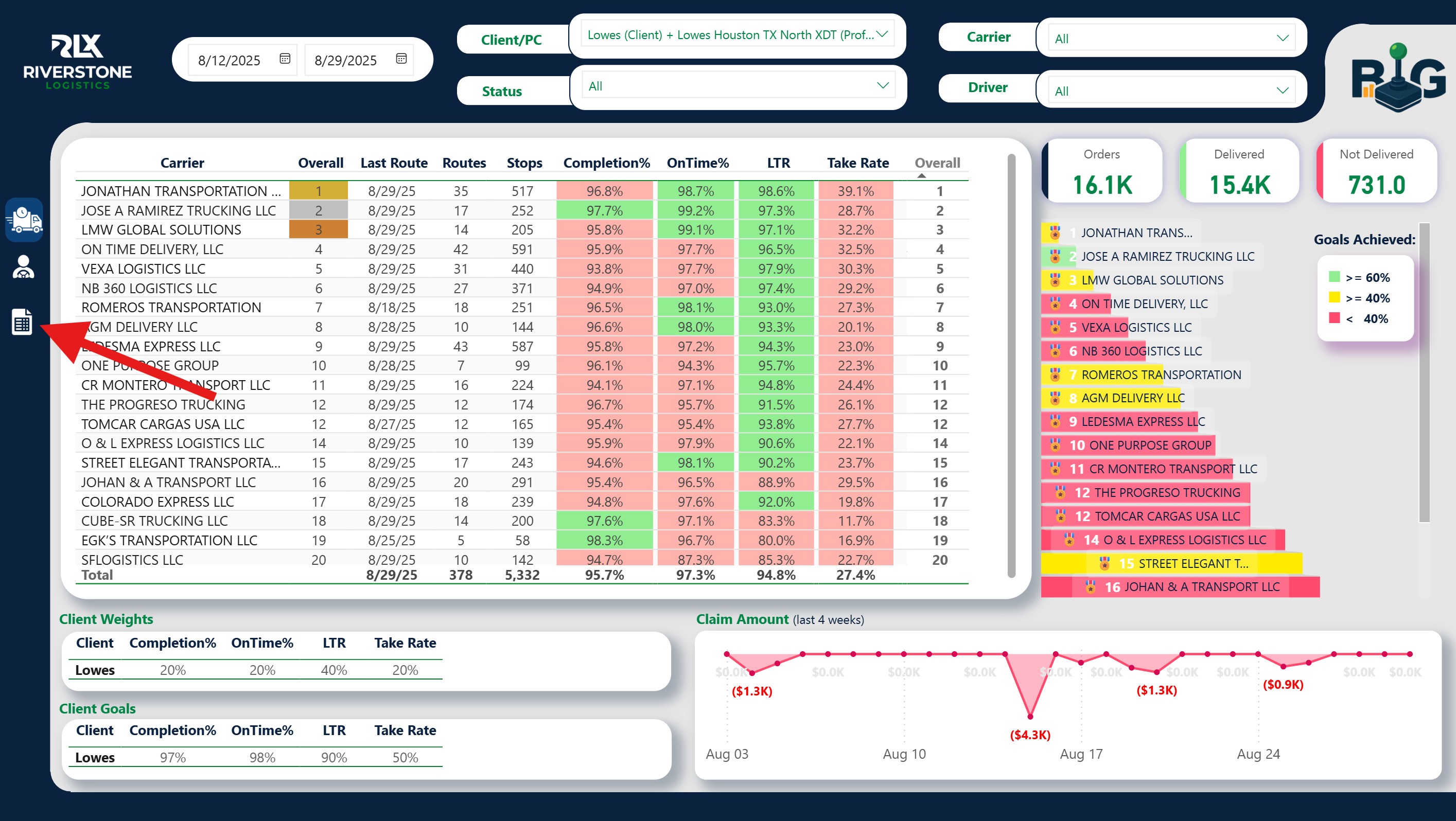Open the delivery truck carrier page icon
Screen dimensions: 1456x821
point(24,219)
